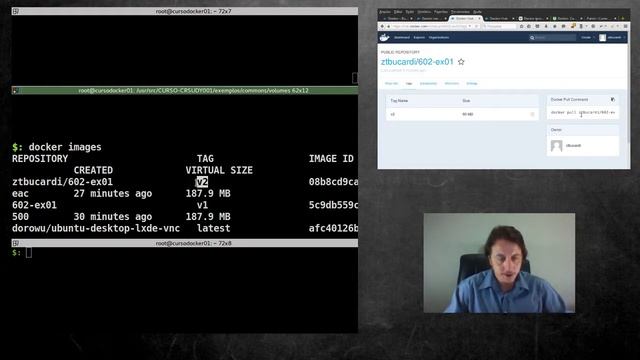
Task: Open the new tab plus button in browser
Action: 622,18
